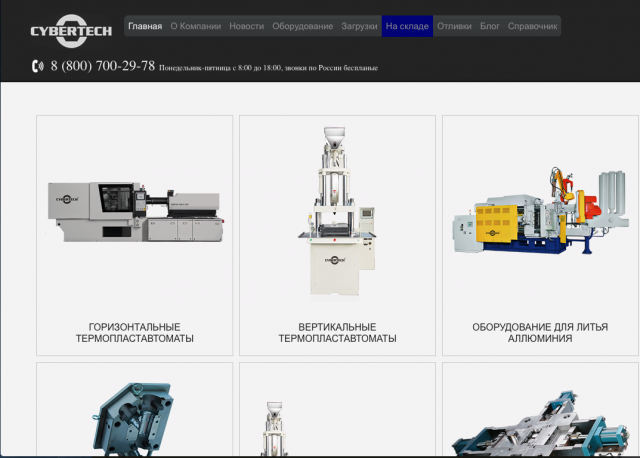Open the Оборудование menu
This screenshot has width=640, height=458.
[302, 26]
